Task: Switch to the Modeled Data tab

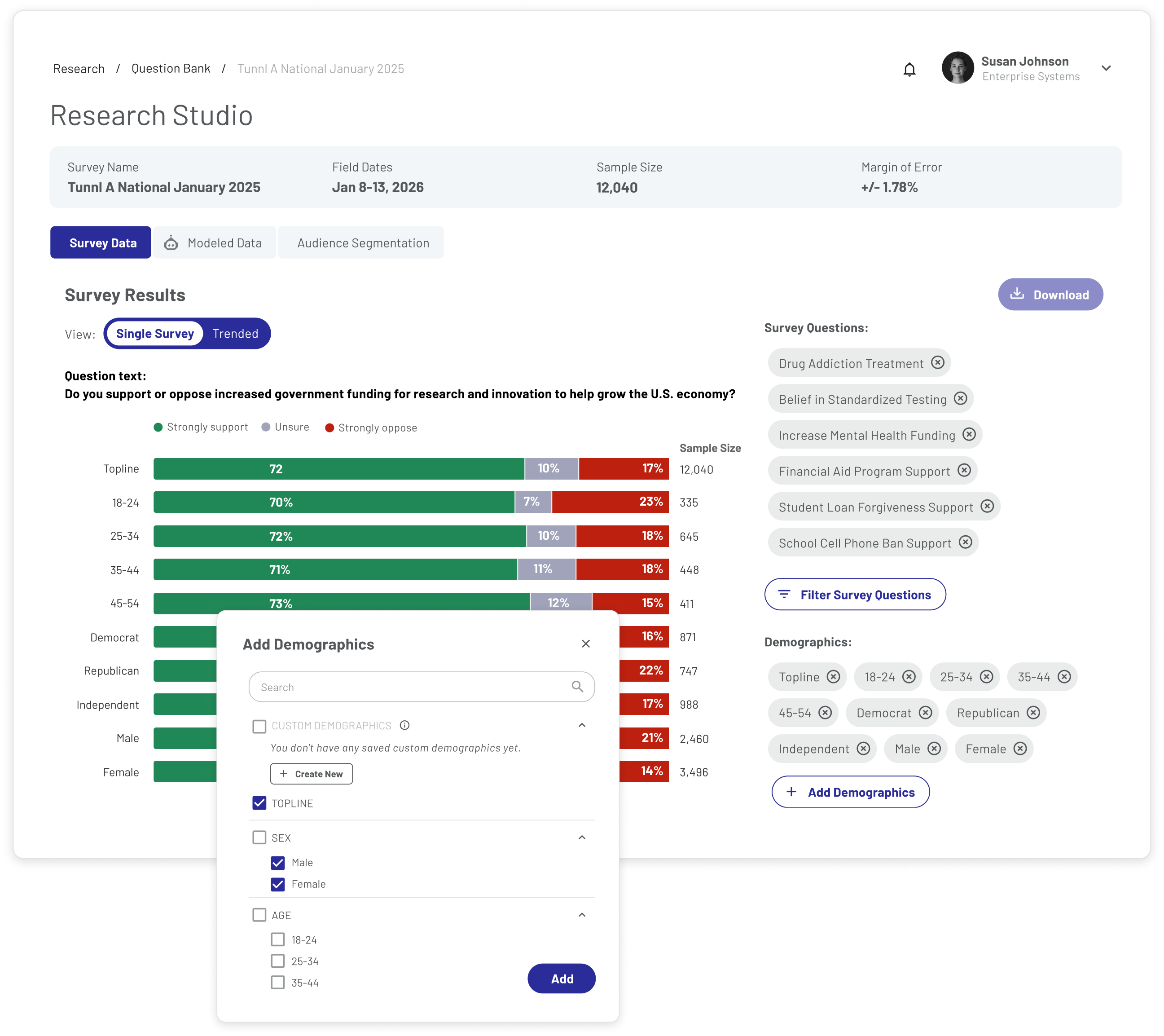Action: pos(214,243)
